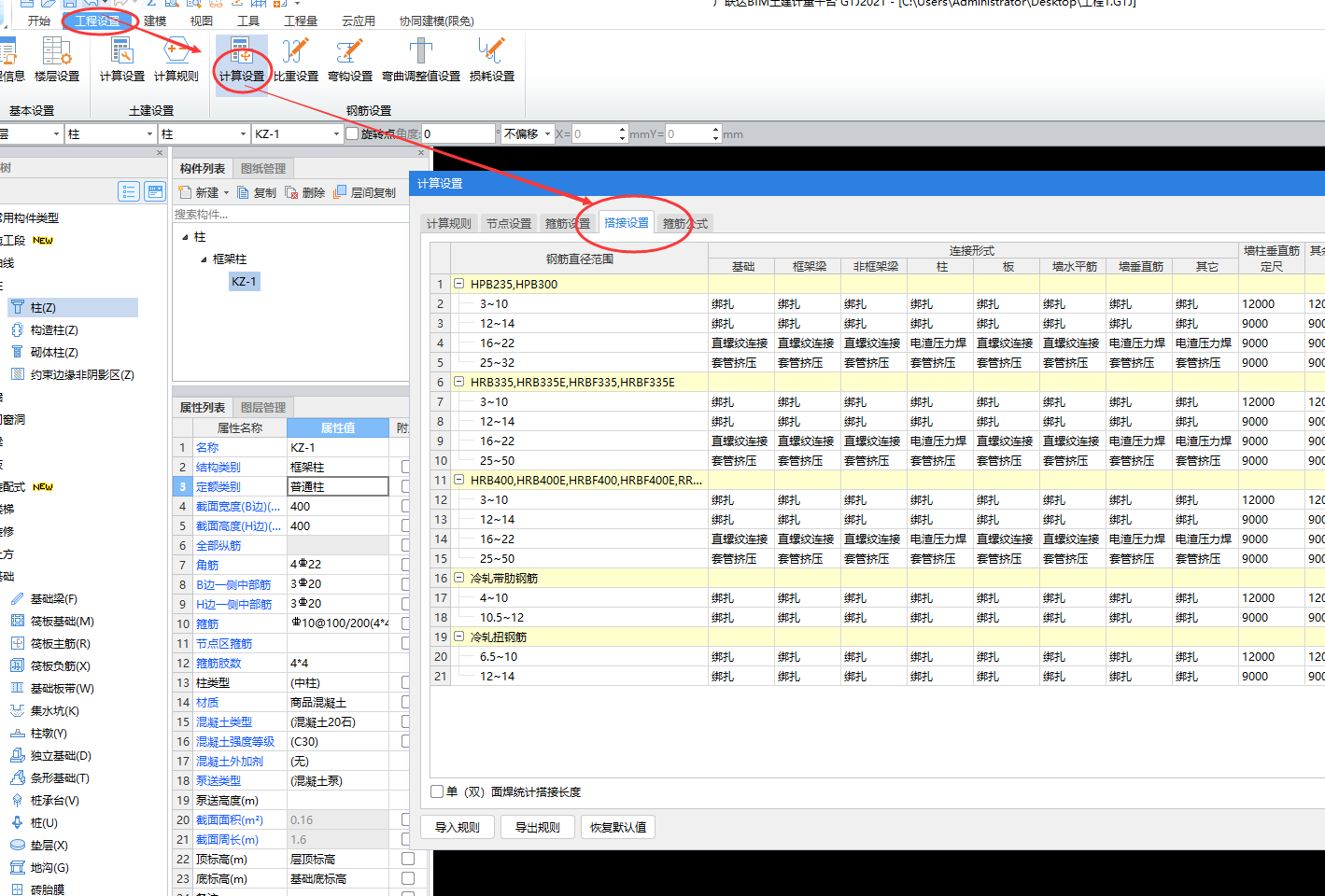Open 弯钩设置 icon

point(350,60)
